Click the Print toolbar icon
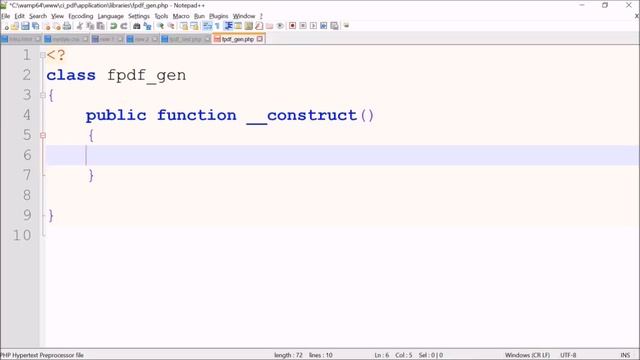This screenshot has width=640, height=360. pyautogui.click(x=67, y=26)
